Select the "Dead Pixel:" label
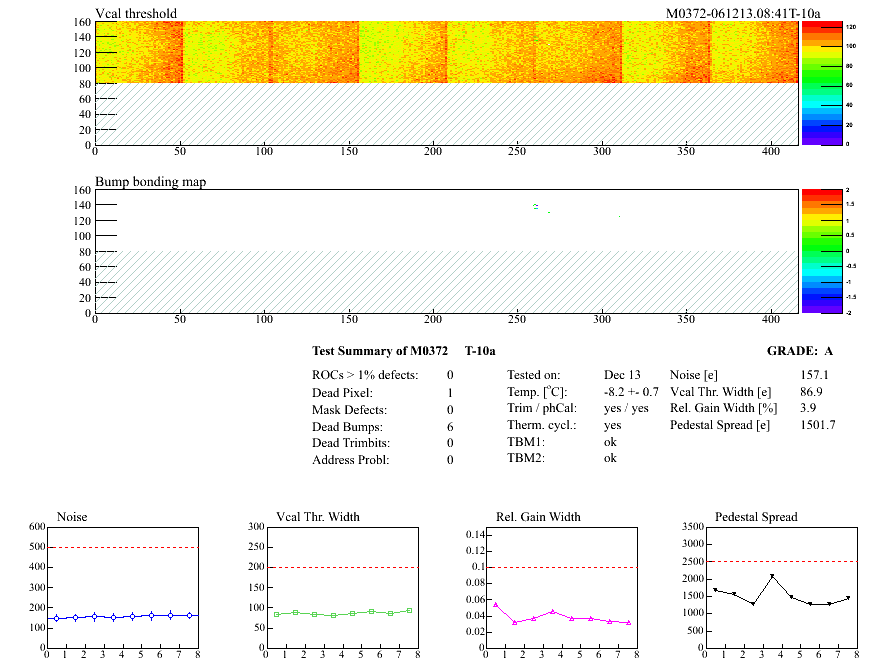Viewport: 896px width, 672px height. point(342,393)
